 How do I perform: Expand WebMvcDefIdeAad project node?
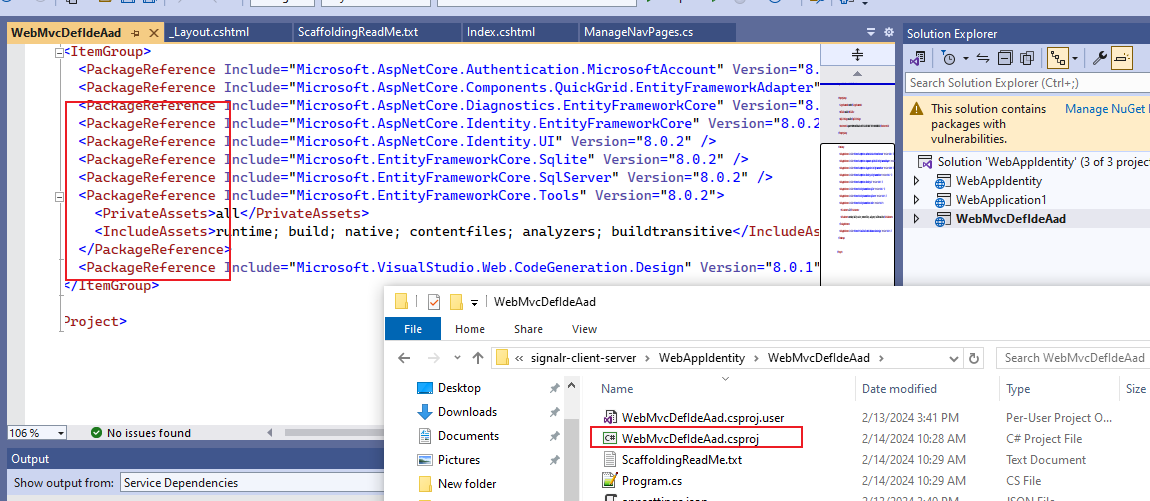(x=915, y=219)
